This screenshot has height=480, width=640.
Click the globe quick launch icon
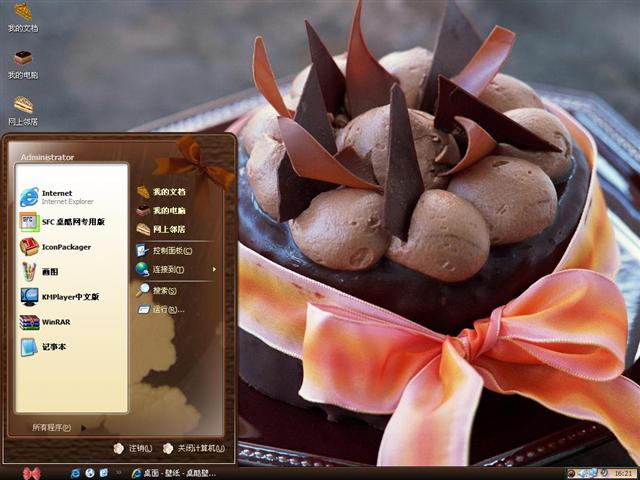click(x=90, y=473)
